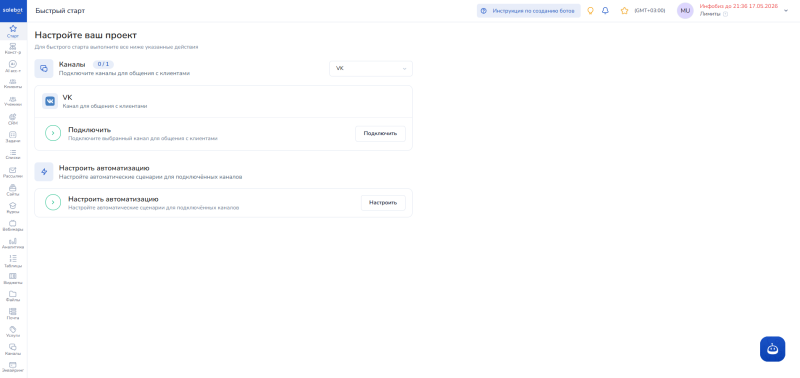Open the VK channel dropdown
The height and width of the screenshot is (378, 800).
click(x=371, y=68)
